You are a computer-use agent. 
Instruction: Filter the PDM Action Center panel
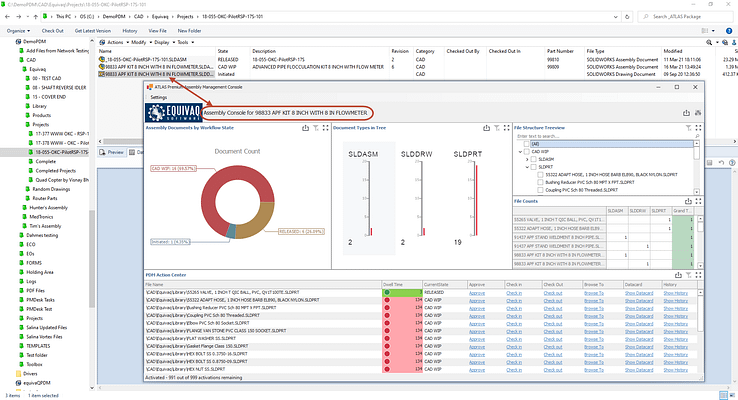pos(689,275)
